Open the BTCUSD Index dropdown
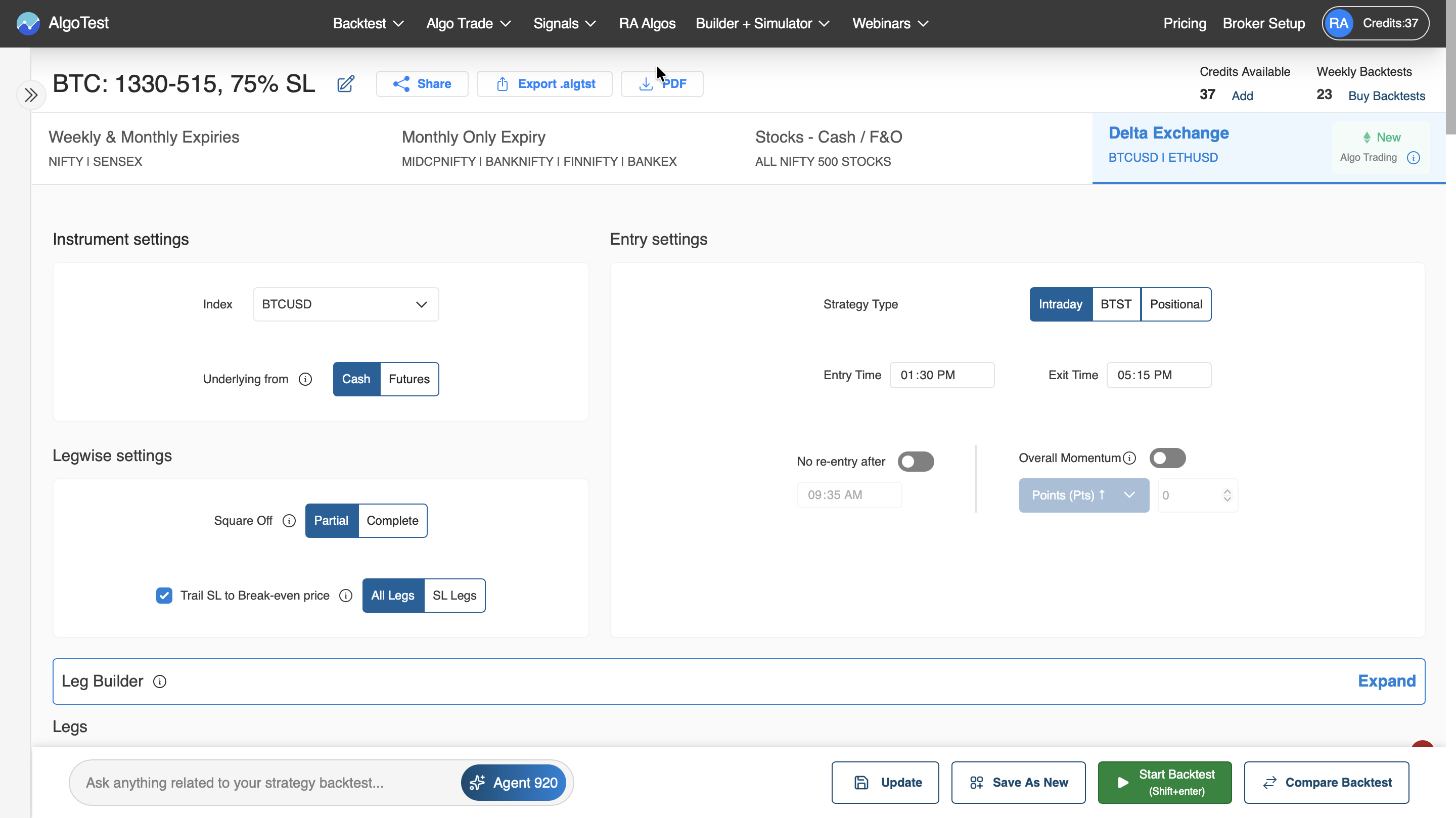Viewport: 1456px width, 818px height. [x=345, y=304]
